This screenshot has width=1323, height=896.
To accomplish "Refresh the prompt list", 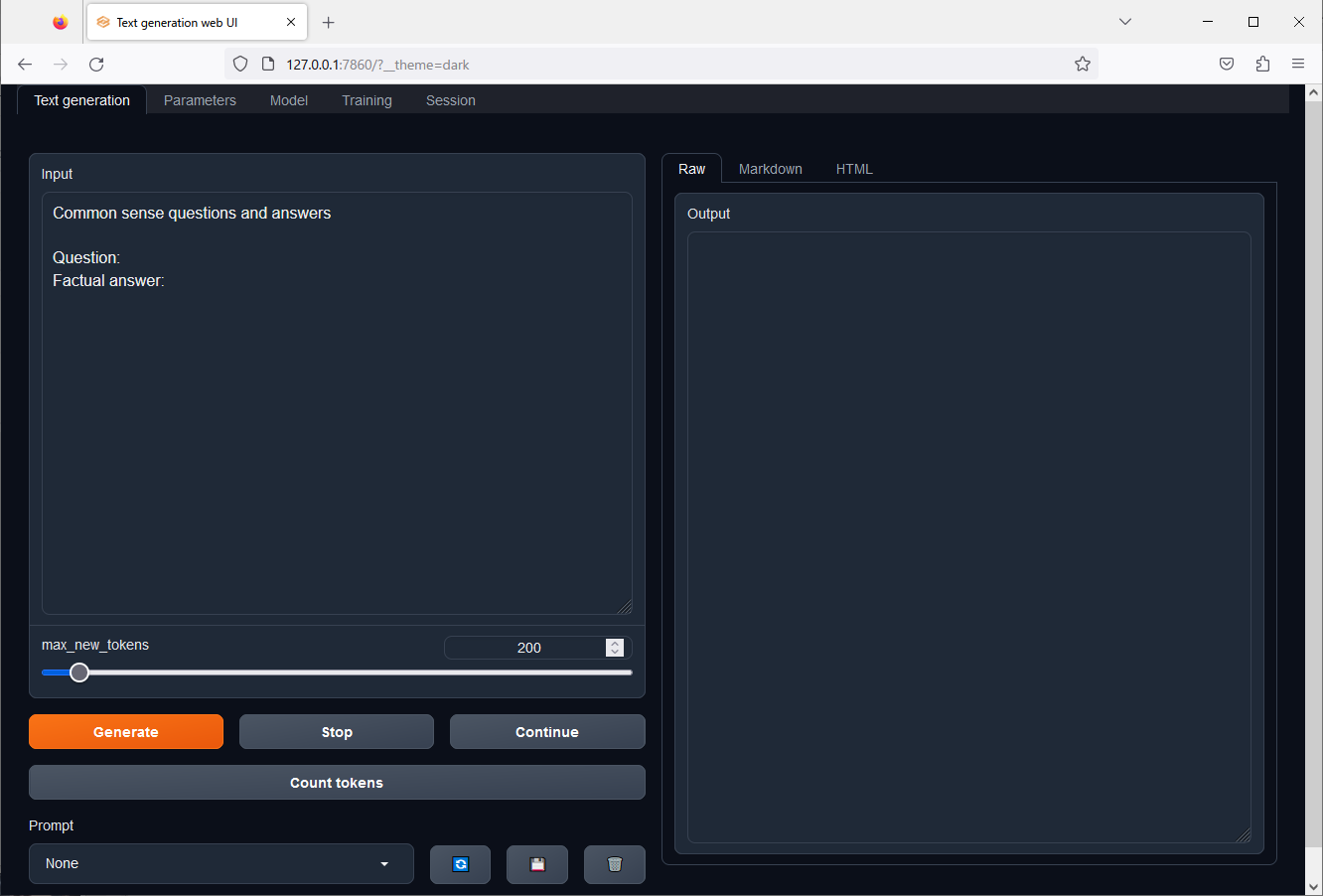I will pos(460,864).
